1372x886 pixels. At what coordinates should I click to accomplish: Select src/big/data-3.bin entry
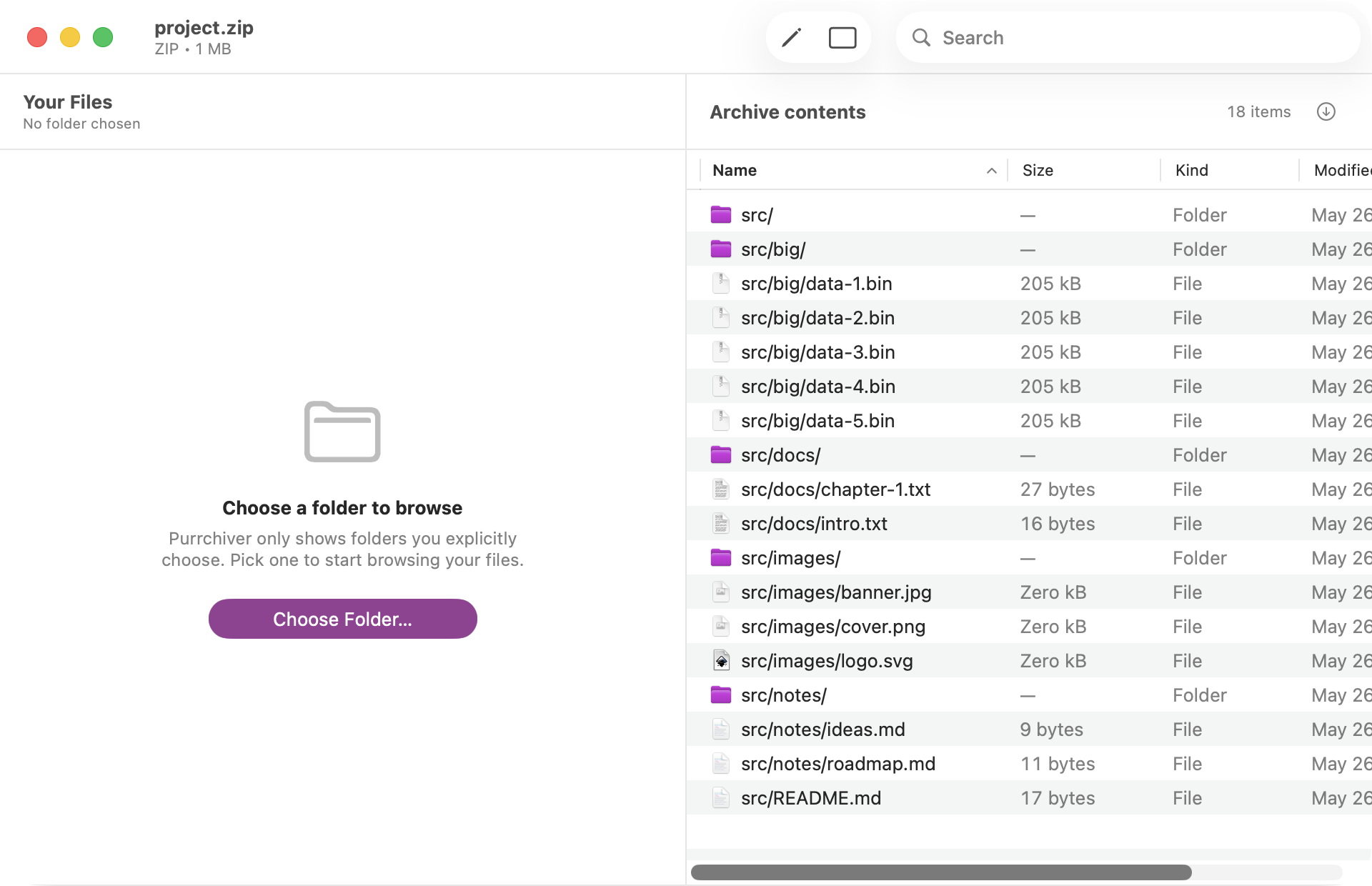(818, 352)
